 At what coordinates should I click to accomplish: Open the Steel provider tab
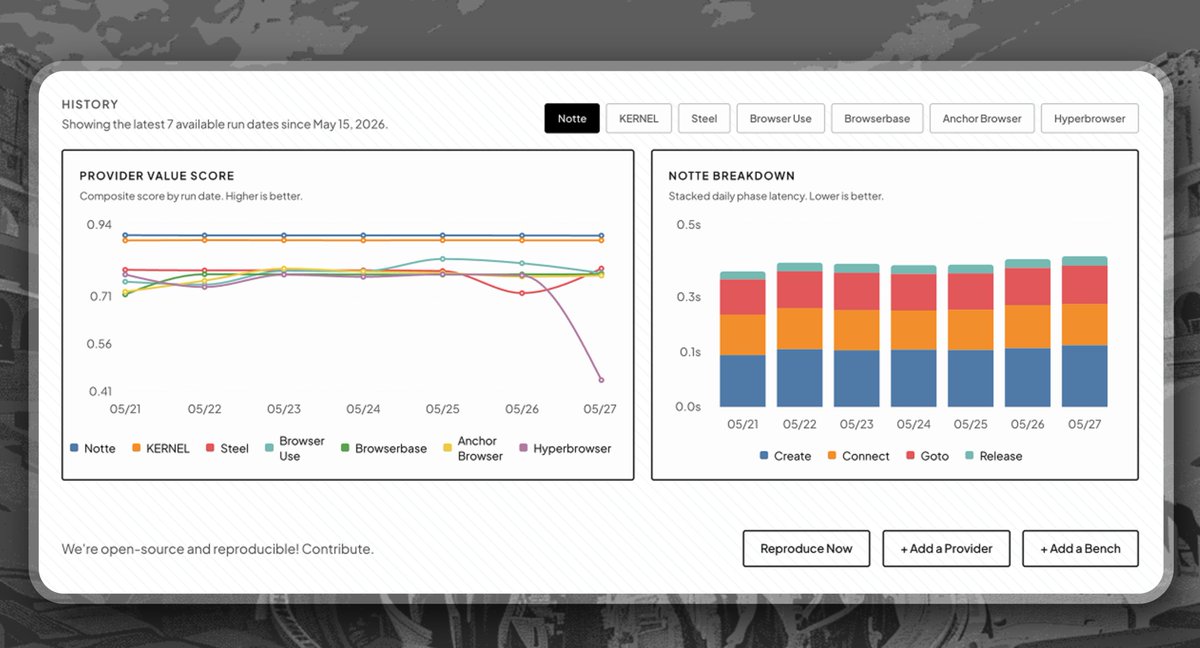click(704, 118)
